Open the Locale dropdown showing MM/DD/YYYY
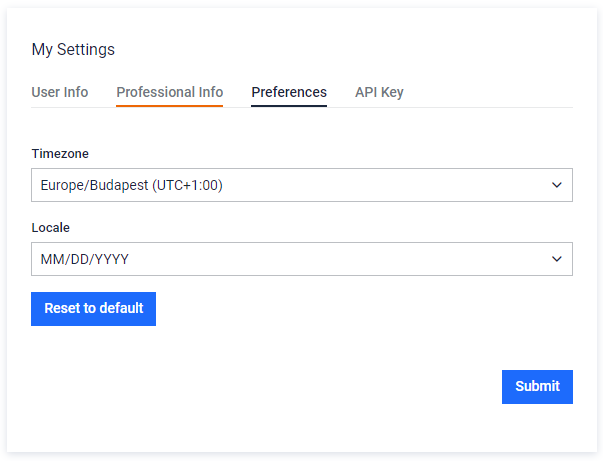The image size is (603, 461). pos(302,259)
